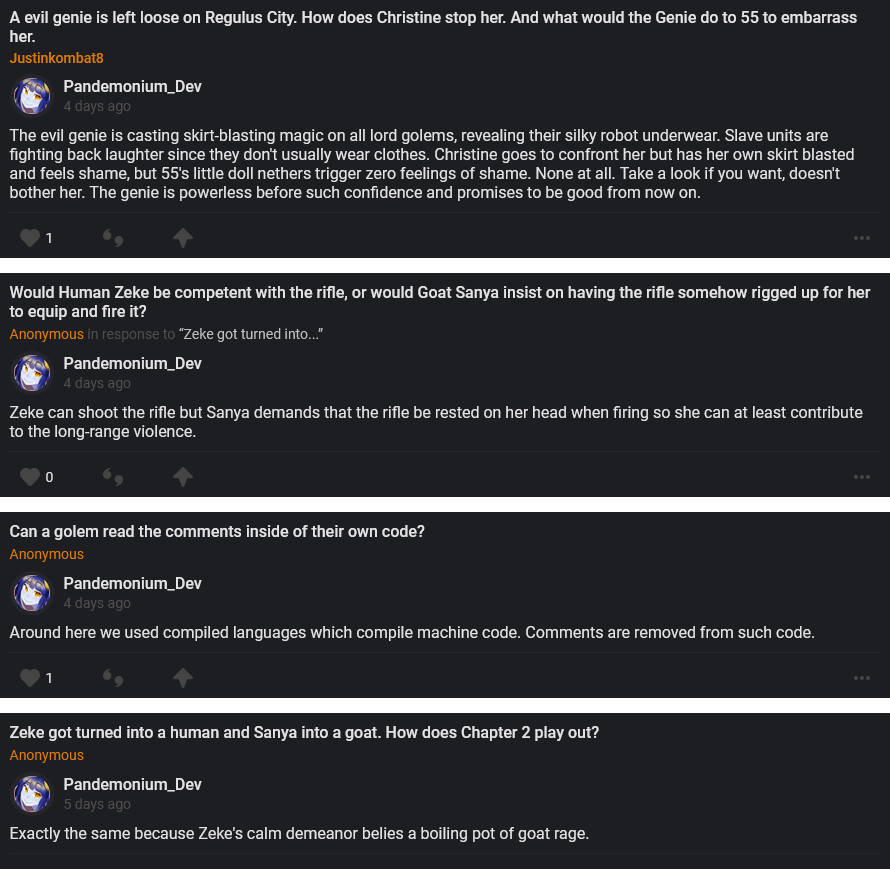Open more options on the rifle answer
This screenshot has width=890, height=869.
[x=861, y=477]
